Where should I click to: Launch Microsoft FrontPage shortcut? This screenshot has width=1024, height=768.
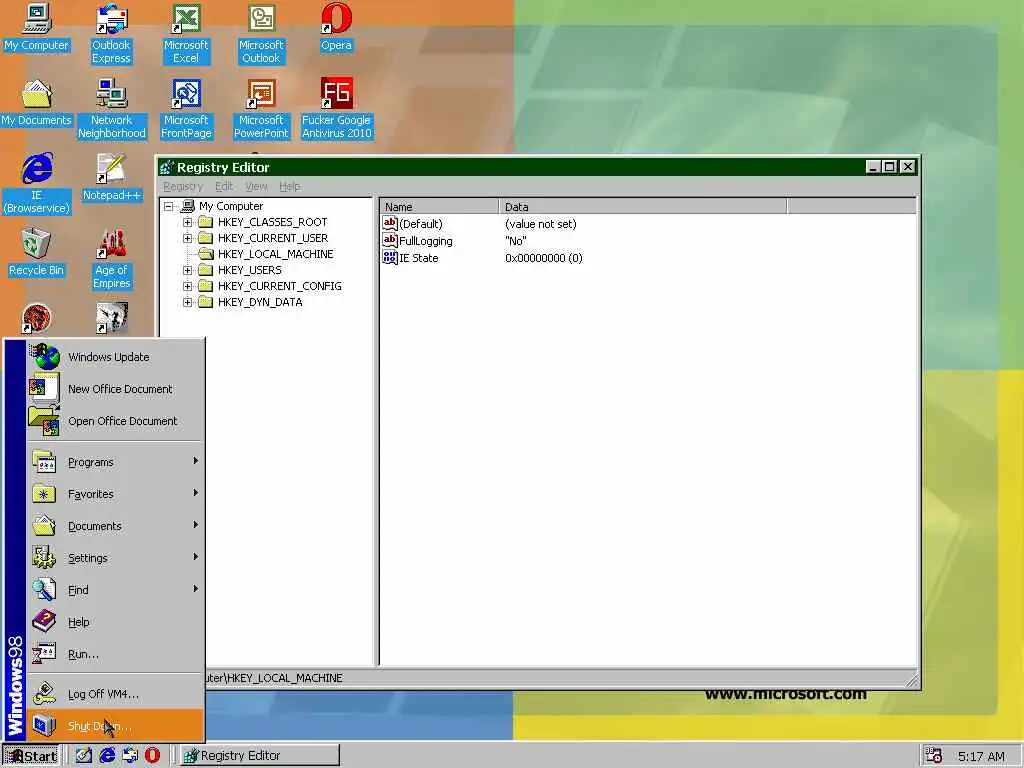(186, 108)
